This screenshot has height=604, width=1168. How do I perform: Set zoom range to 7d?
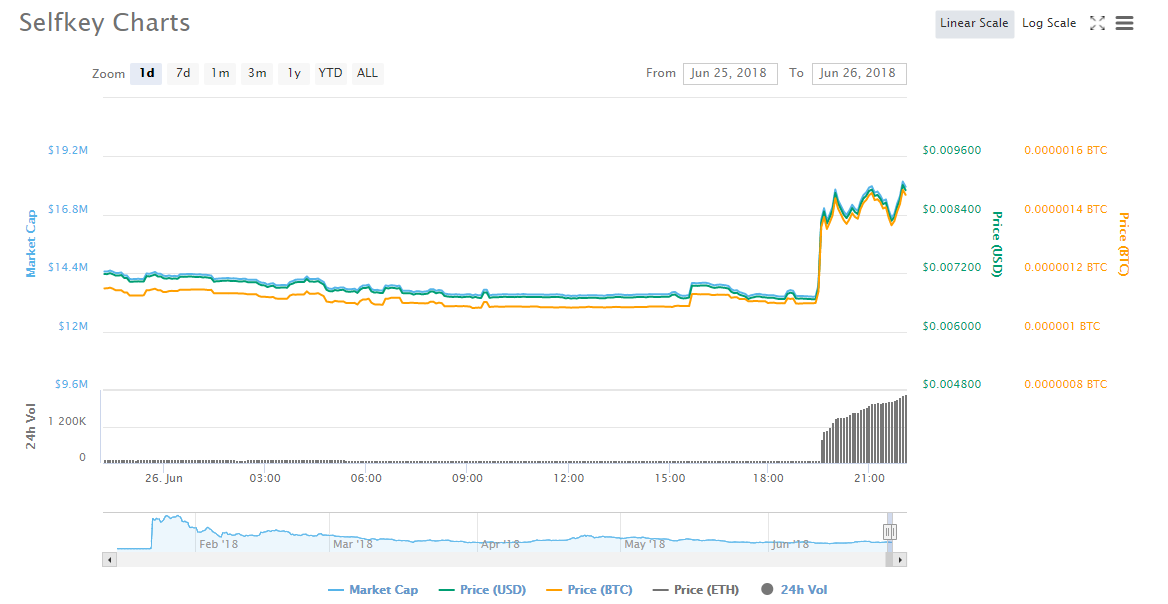tap(182, 73)
